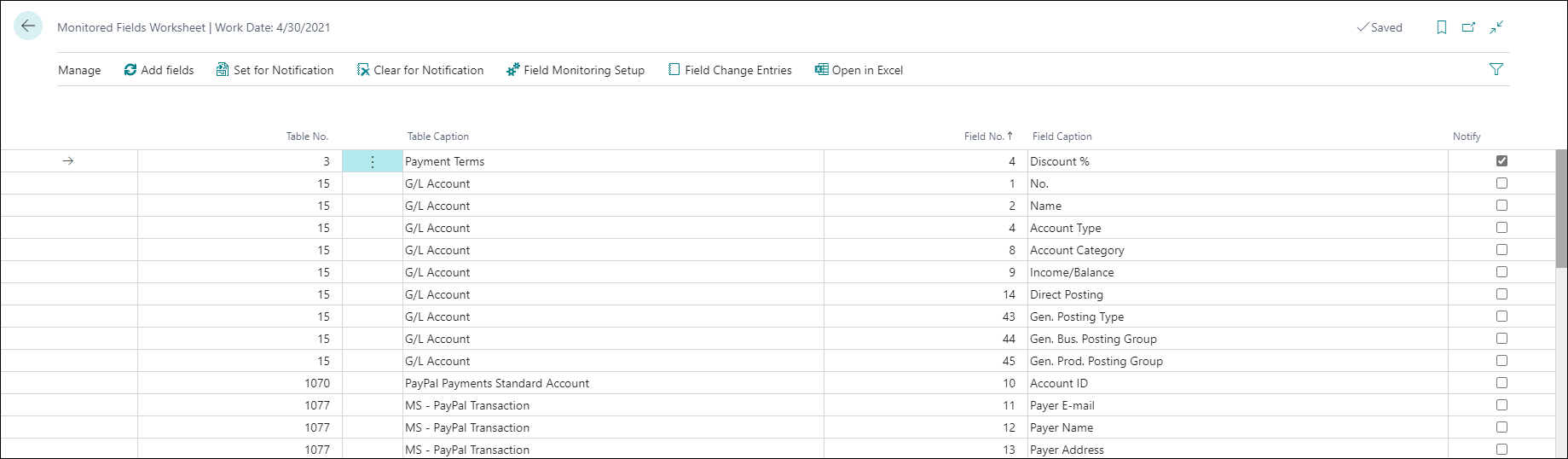This screenshot has height=459, width=1568.
Task: Select the Income/Balance field caption
Action: tap(1238, 272)
